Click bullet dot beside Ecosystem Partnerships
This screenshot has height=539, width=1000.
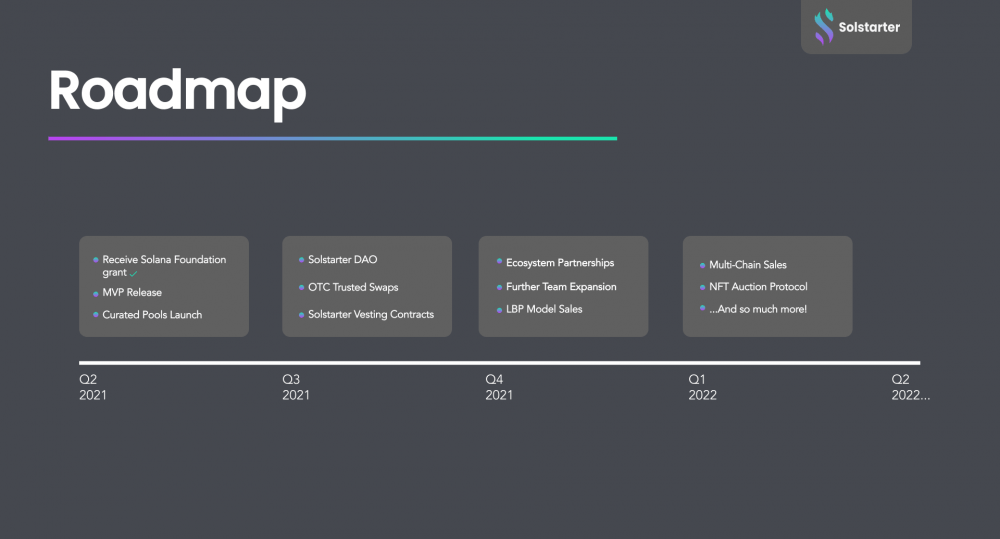499,262
